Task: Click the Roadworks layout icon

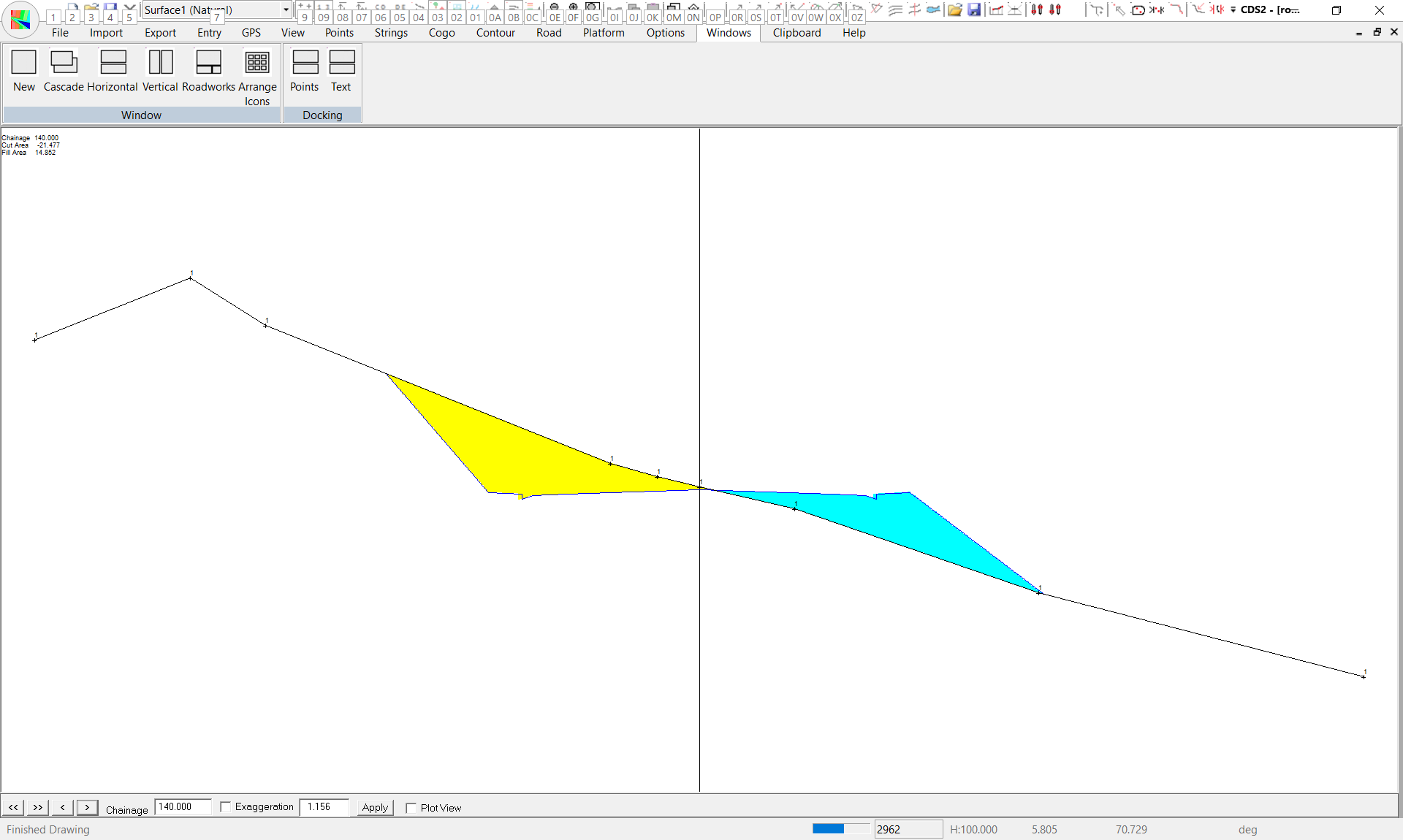Action: point(208,63)
